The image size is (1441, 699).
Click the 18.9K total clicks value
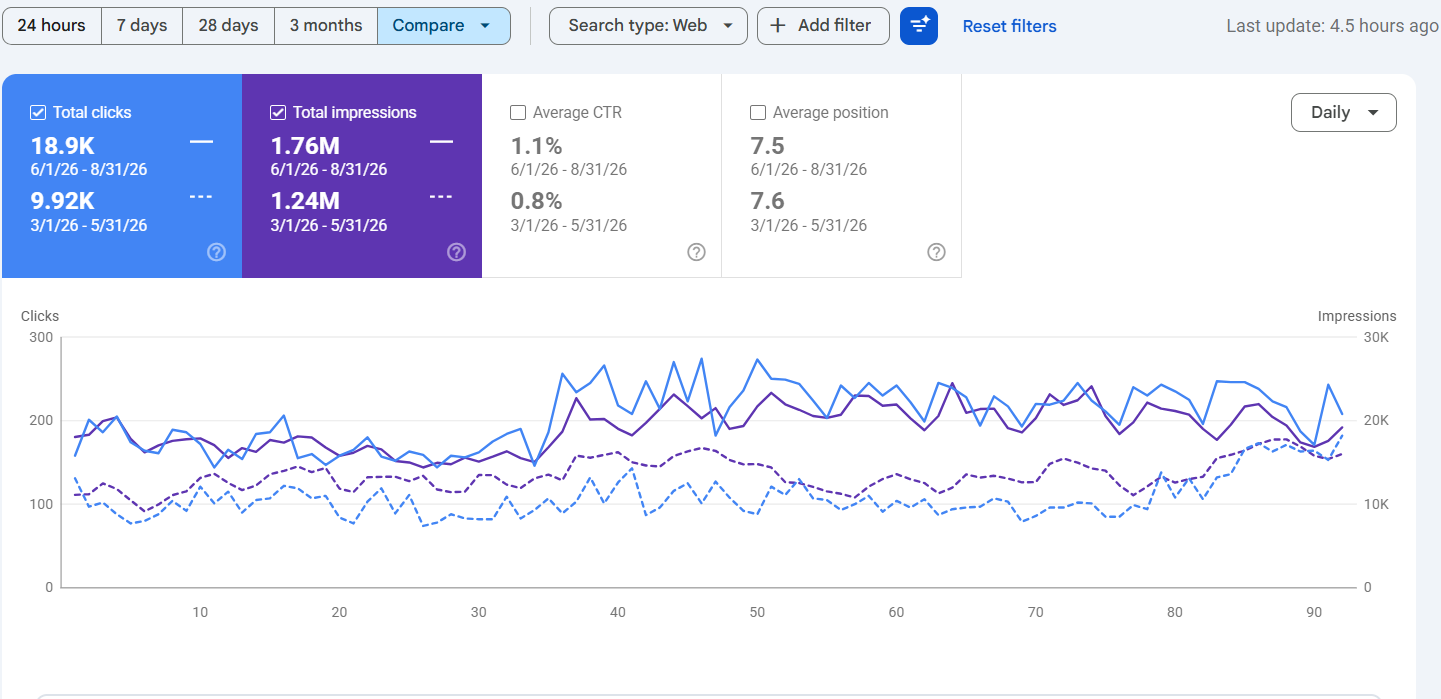pyautogui.click(x=62, y=147)
